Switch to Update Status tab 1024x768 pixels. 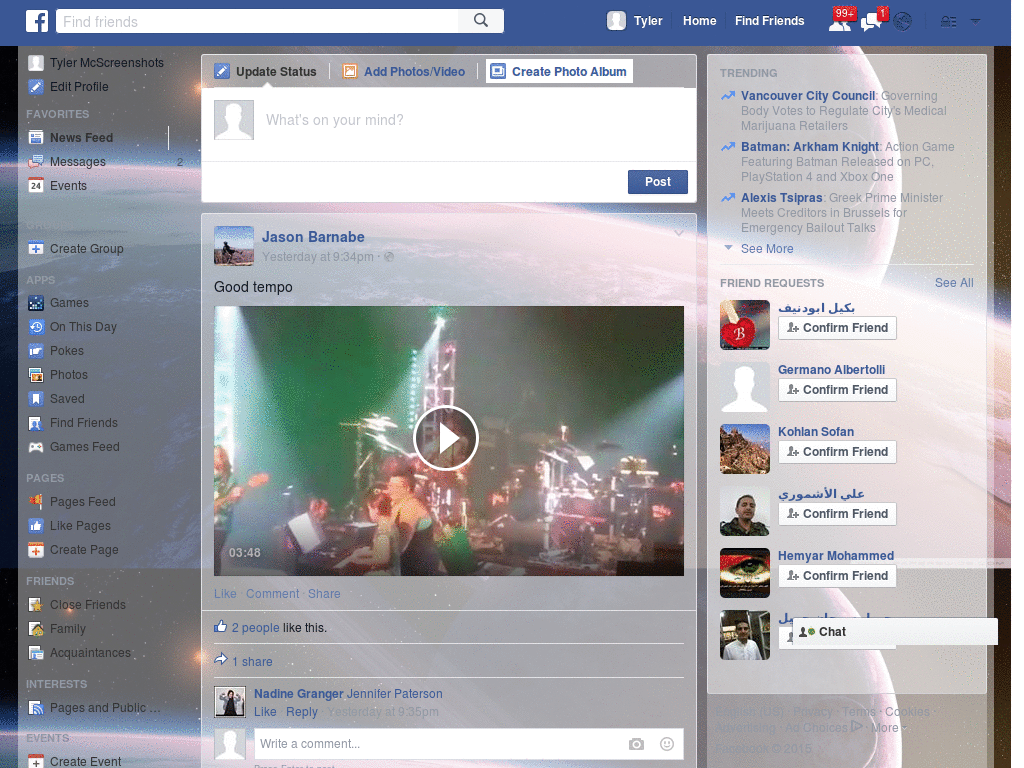pyautogui.click(x=266, y=71)
